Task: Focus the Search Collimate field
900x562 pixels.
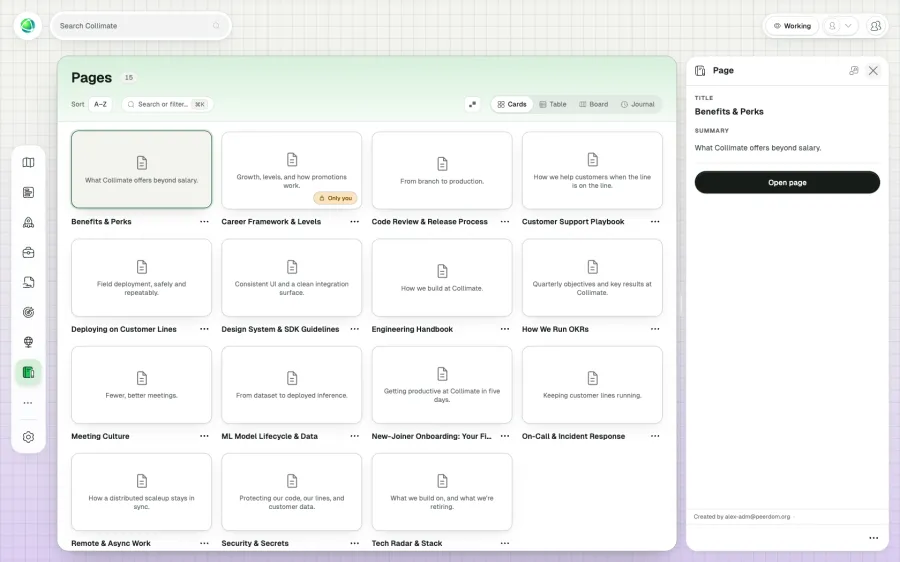Action: [141, 26]
